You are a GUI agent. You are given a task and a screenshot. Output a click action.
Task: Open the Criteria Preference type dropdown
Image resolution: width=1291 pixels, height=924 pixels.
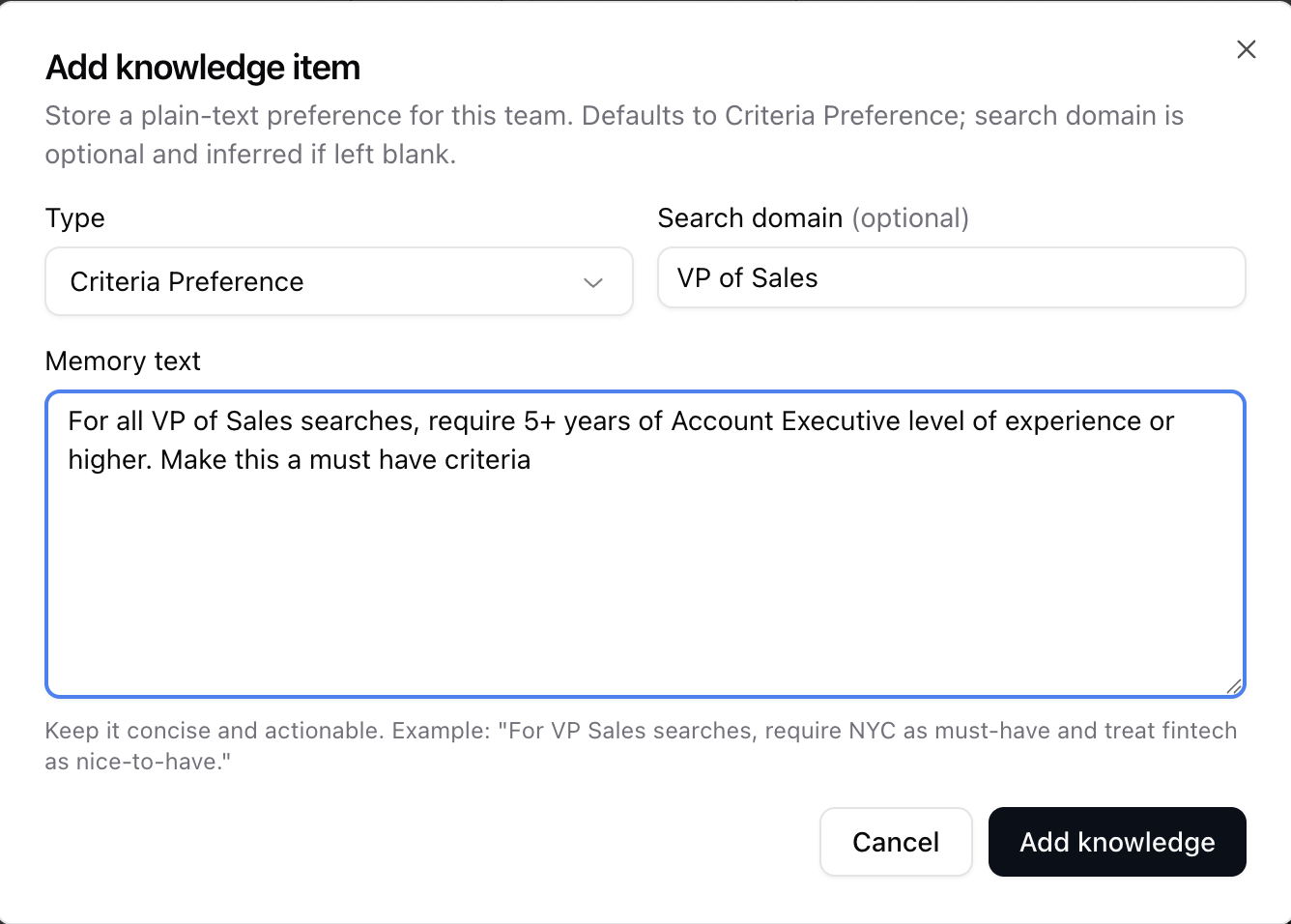[339, 281]
